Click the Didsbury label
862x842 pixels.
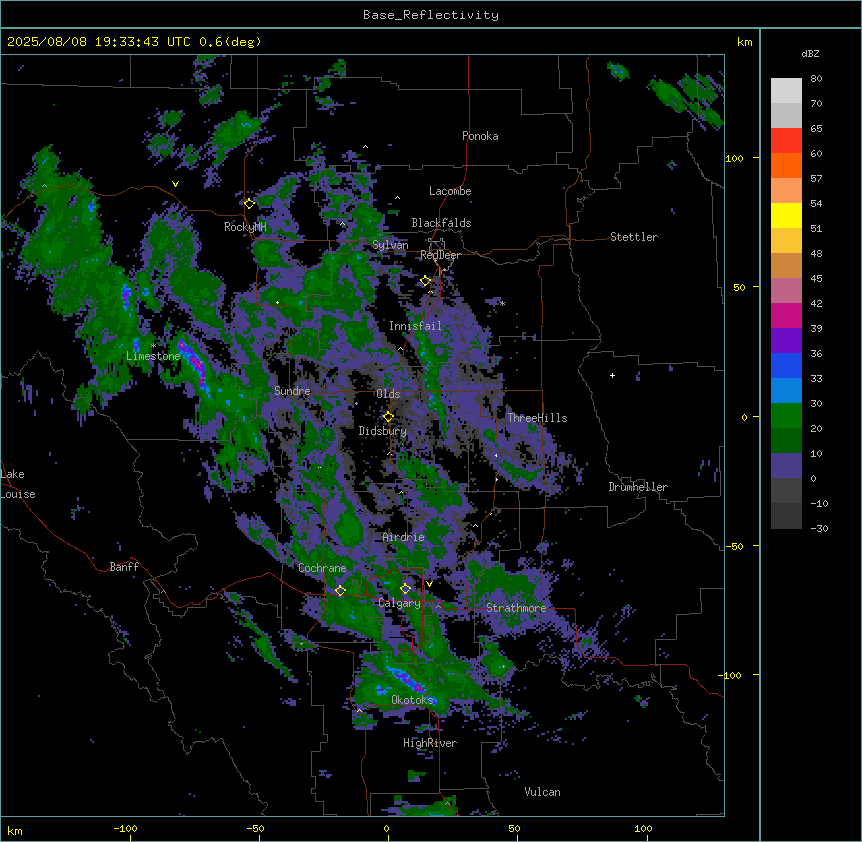tap(383, 431)
